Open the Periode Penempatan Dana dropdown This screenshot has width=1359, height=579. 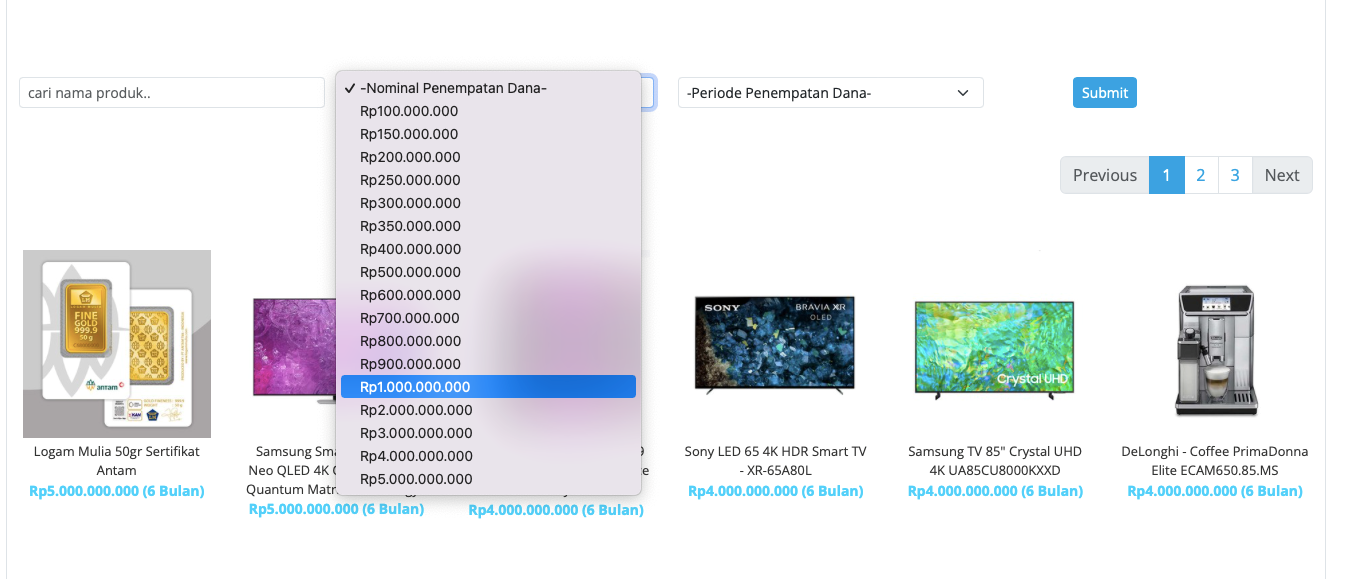point(831,93)
